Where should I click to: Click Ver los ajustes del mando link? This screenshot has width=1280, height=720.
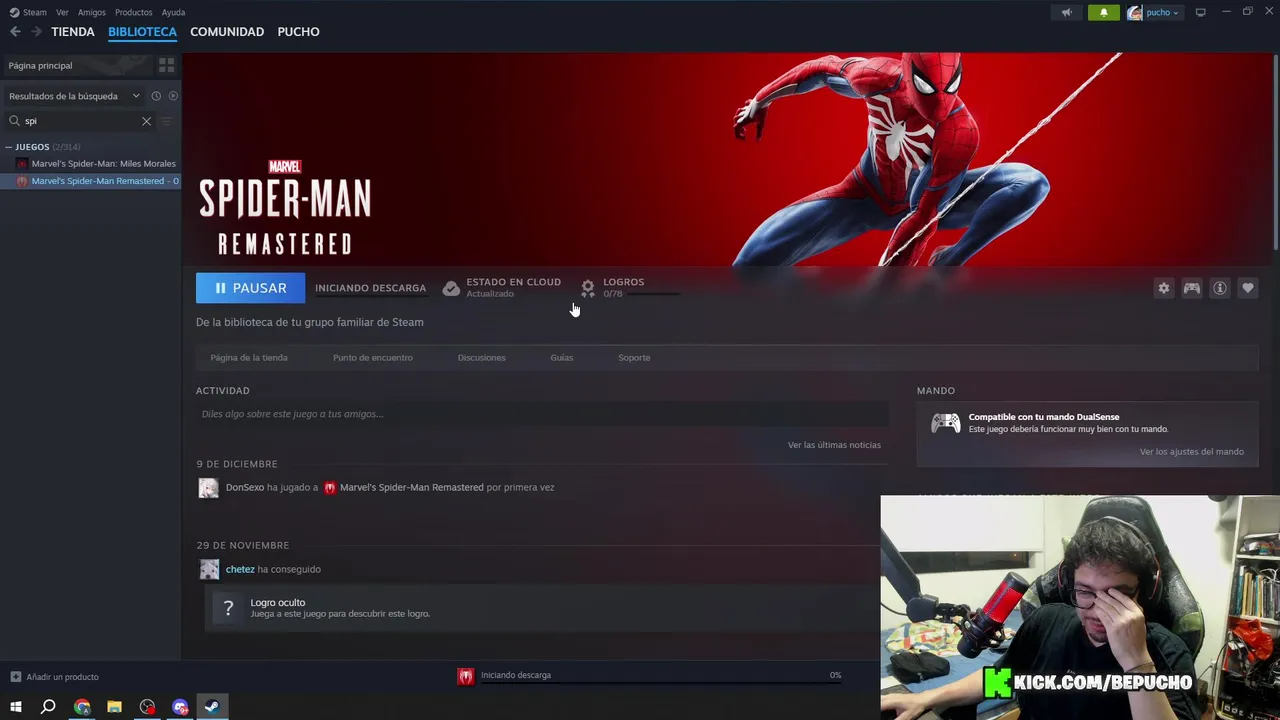click(1191, 452)
